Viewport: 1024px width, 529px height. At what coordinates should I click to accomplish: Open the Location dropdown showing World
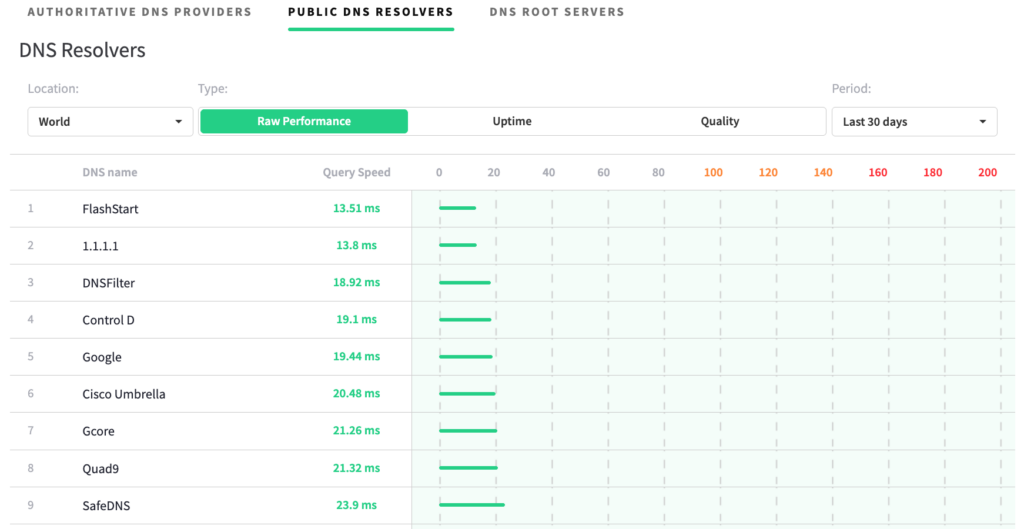coord(110,121)
